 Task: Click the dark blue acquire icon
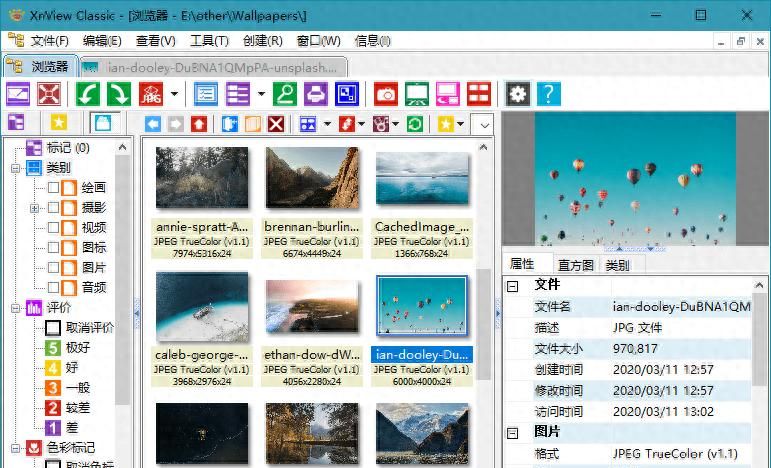click(x=347, y=94)
